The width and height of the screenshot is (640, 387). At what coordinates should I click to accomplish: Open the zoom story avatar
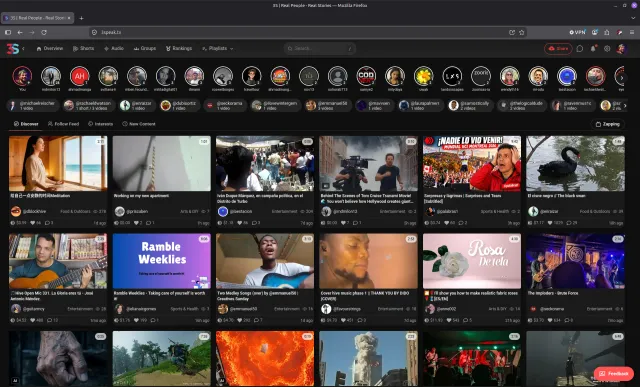coord(481,76)
